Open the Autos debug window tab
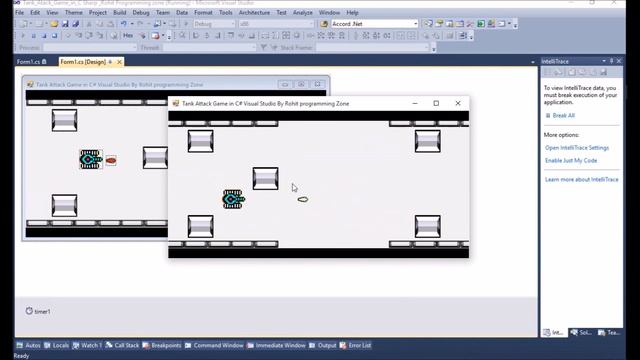Image resolution: width=640 pixels, height=360 pixels. 29,345
